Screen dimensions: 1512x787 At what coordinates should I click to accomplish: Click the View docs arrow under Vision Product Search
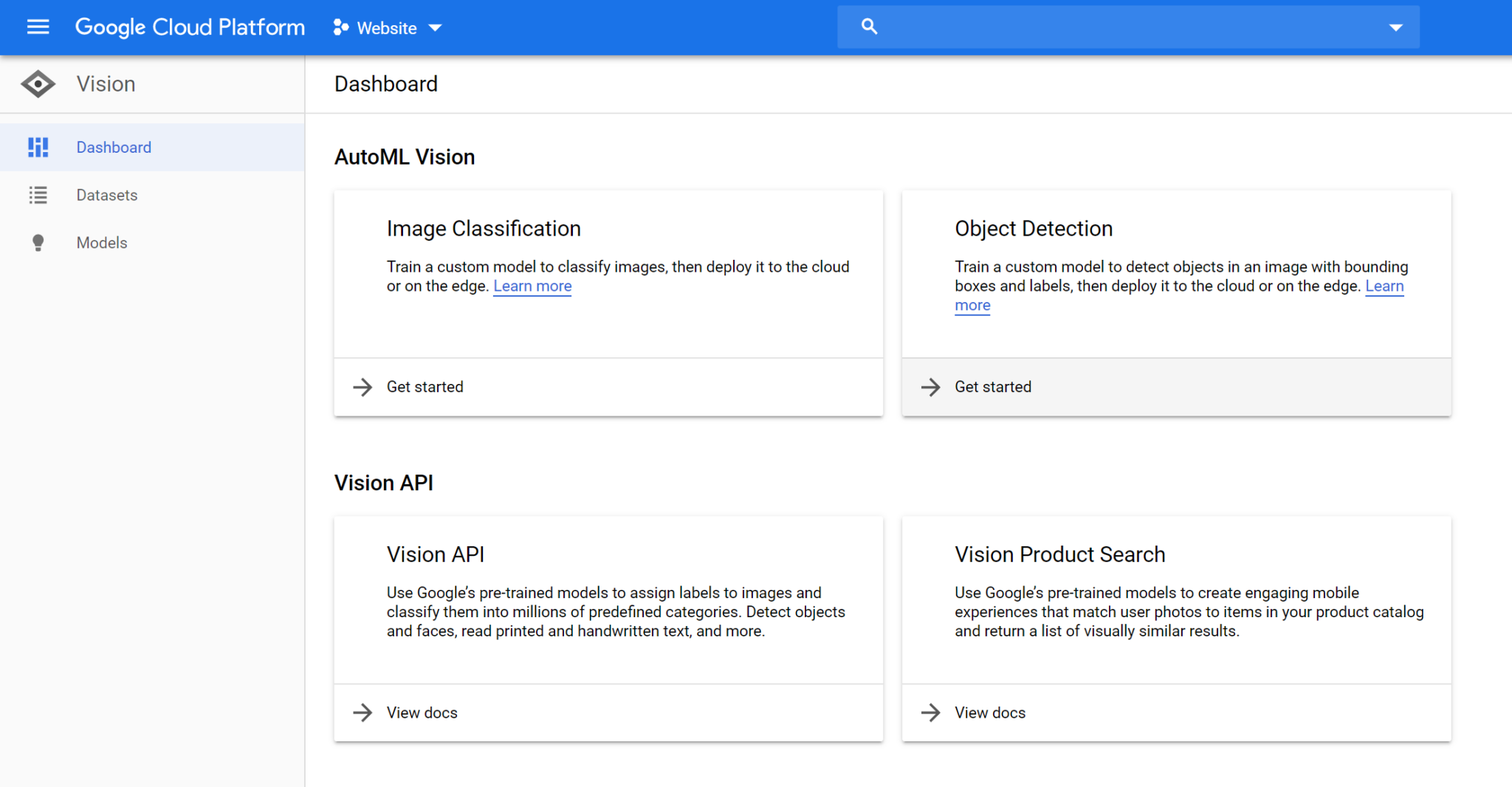(930, 712)
